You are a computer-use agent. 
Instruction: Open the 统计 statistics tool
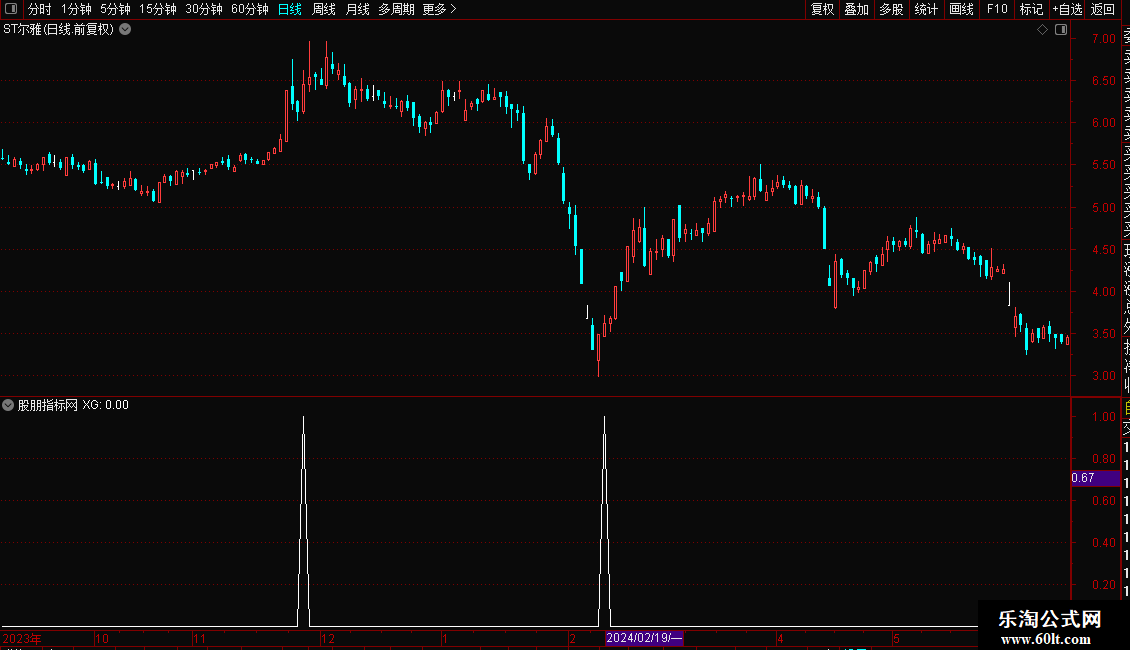926,9
